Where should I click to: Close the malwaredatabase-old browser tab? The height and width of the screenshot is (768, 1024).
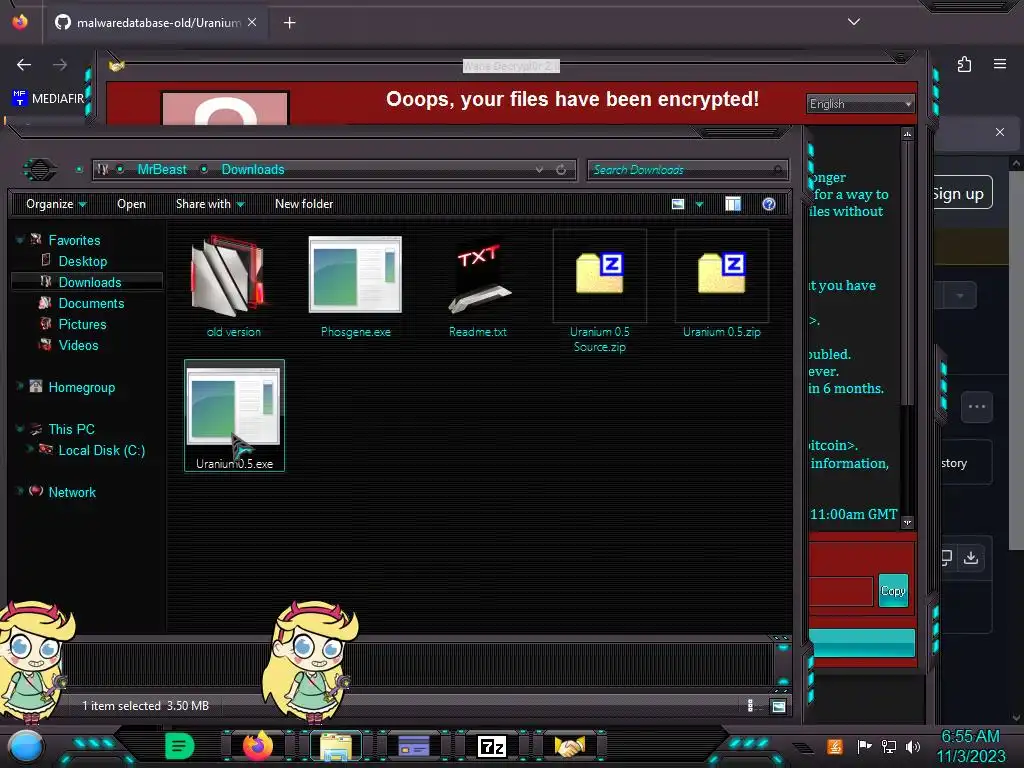coord(252,23)
